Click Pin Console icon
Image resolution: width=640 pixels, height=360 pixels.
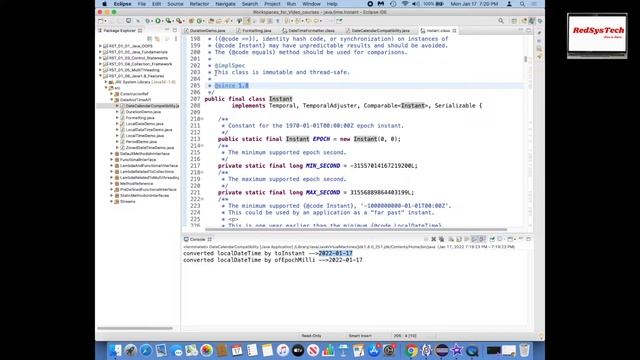(x=492, y=239)
